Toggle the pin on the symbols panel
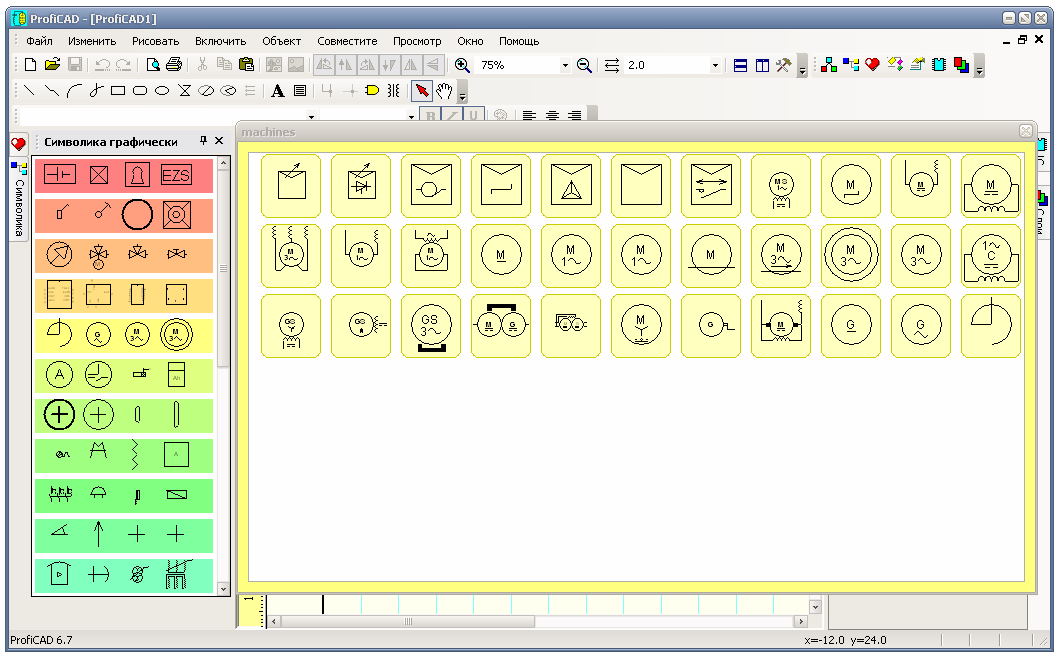1059x656 pixels. [x=204, y=141]
